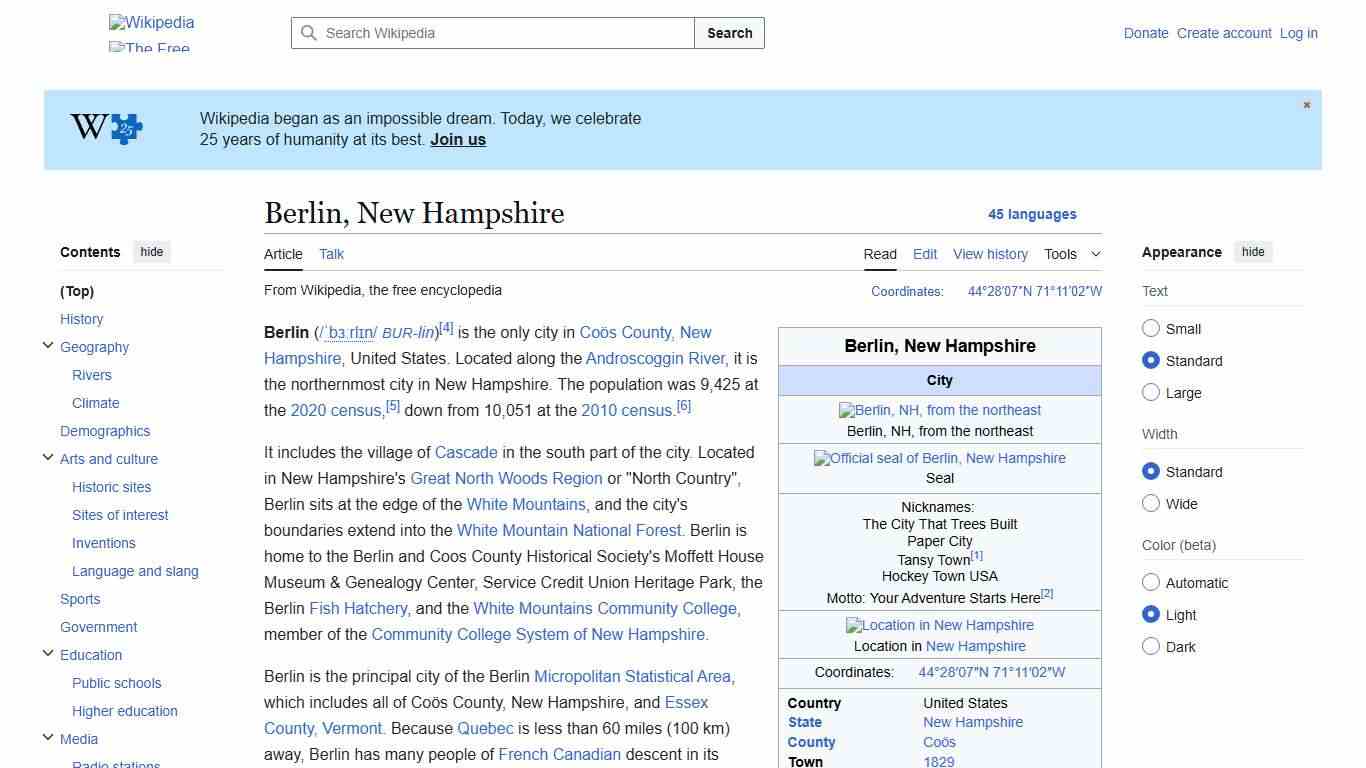Open the View history tab
This screenshot has width=1366, height=768.
click(990, 254)
